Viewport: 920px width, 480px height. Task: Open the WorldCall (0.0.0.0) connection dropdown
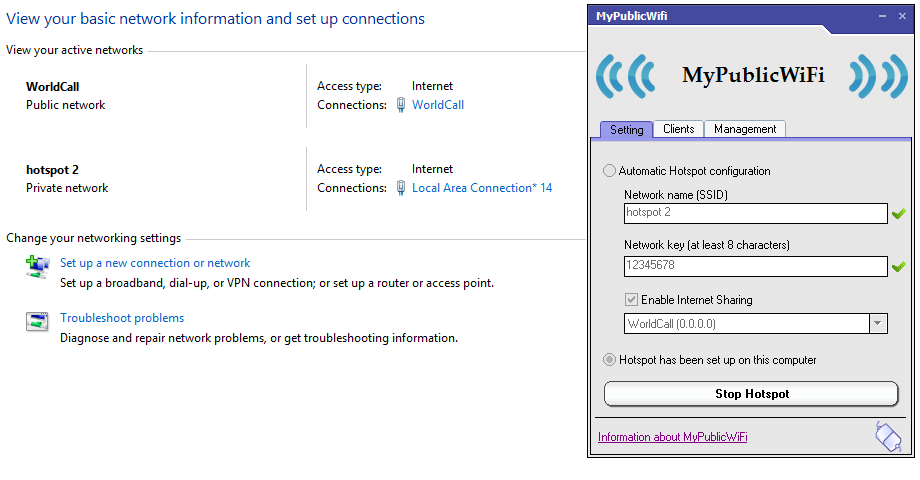pyautogui.click(x=878, y=323)
